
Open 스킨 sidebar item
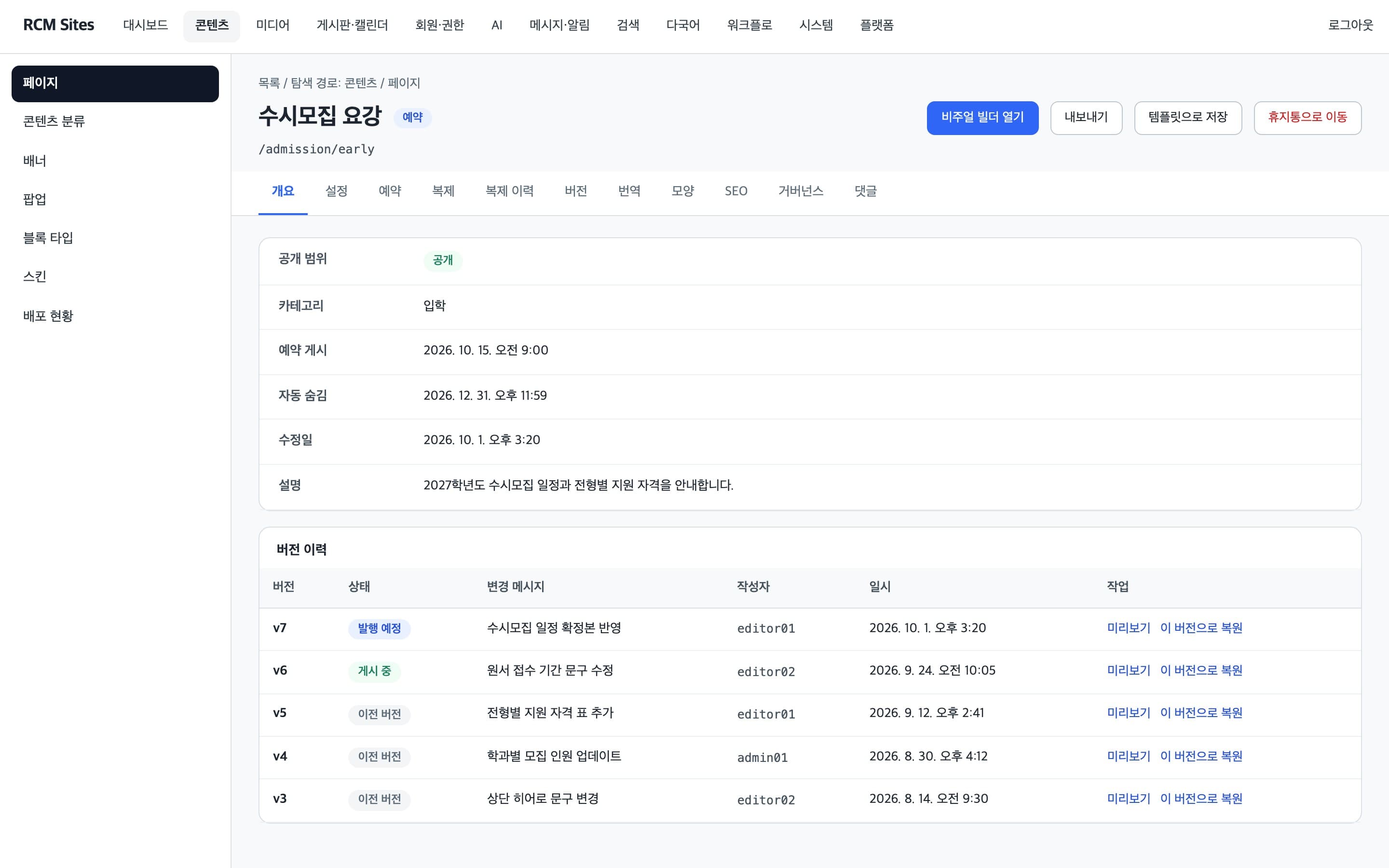tap(115, 277)
